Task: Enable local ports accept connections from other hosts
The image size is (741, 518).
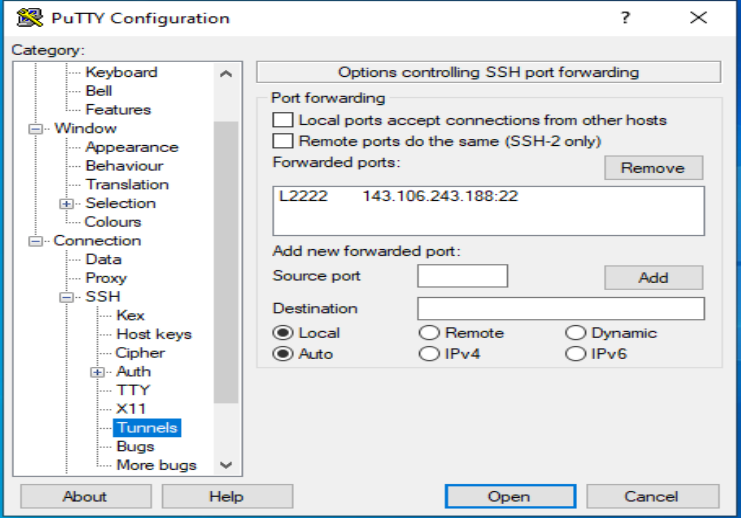Action: (283, 120)
